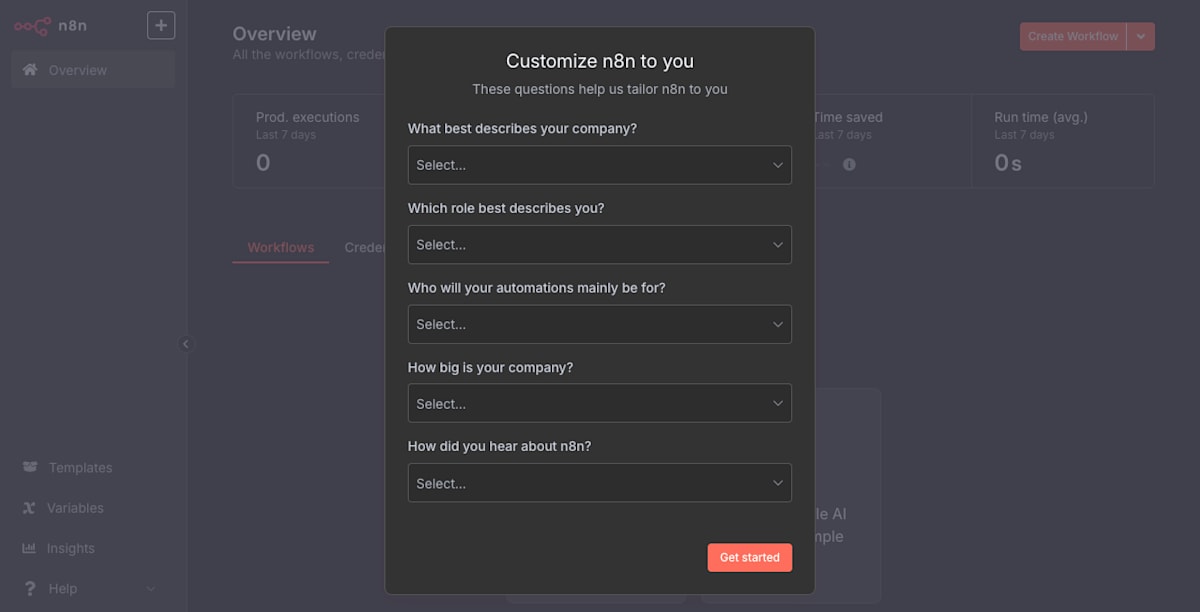
Task: Open the 'How did you hear' dropdown
Action: click(600, 483)
